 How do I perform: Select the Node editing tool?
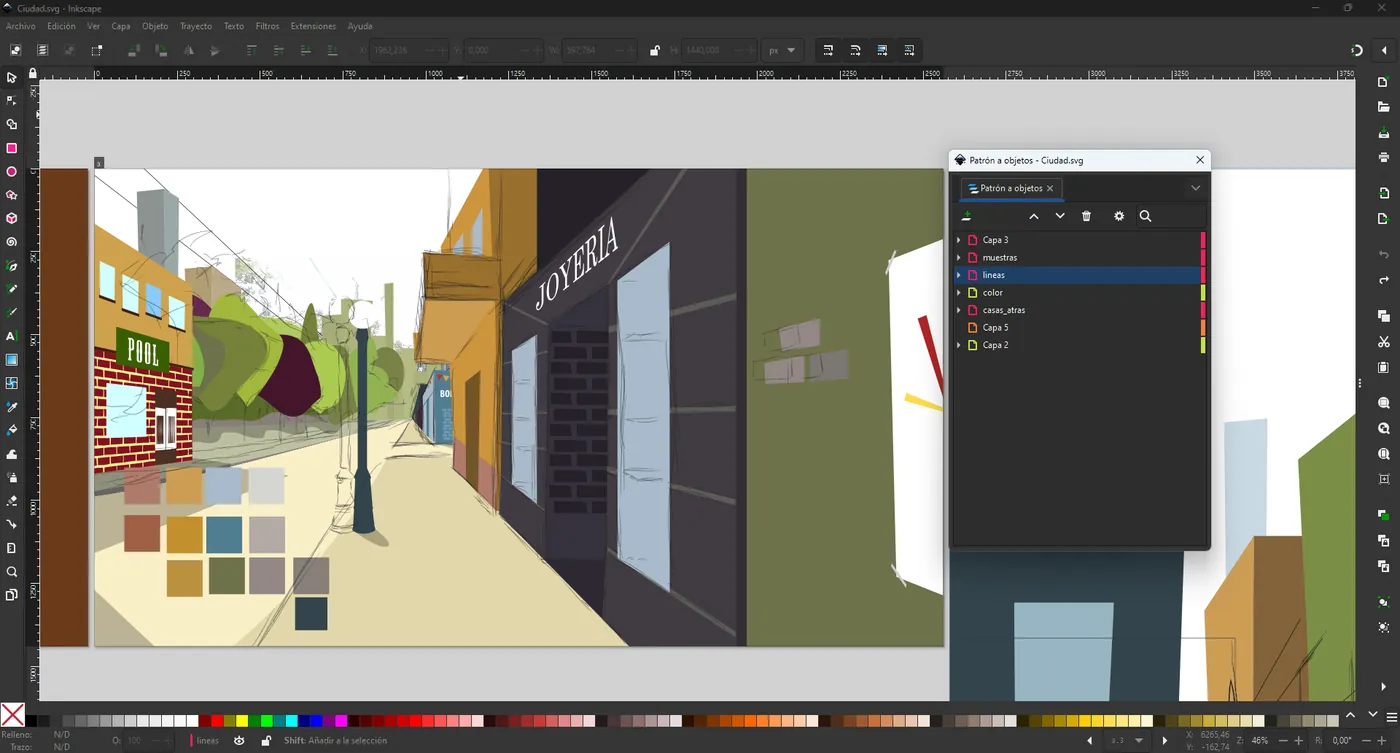pos(12,101)
